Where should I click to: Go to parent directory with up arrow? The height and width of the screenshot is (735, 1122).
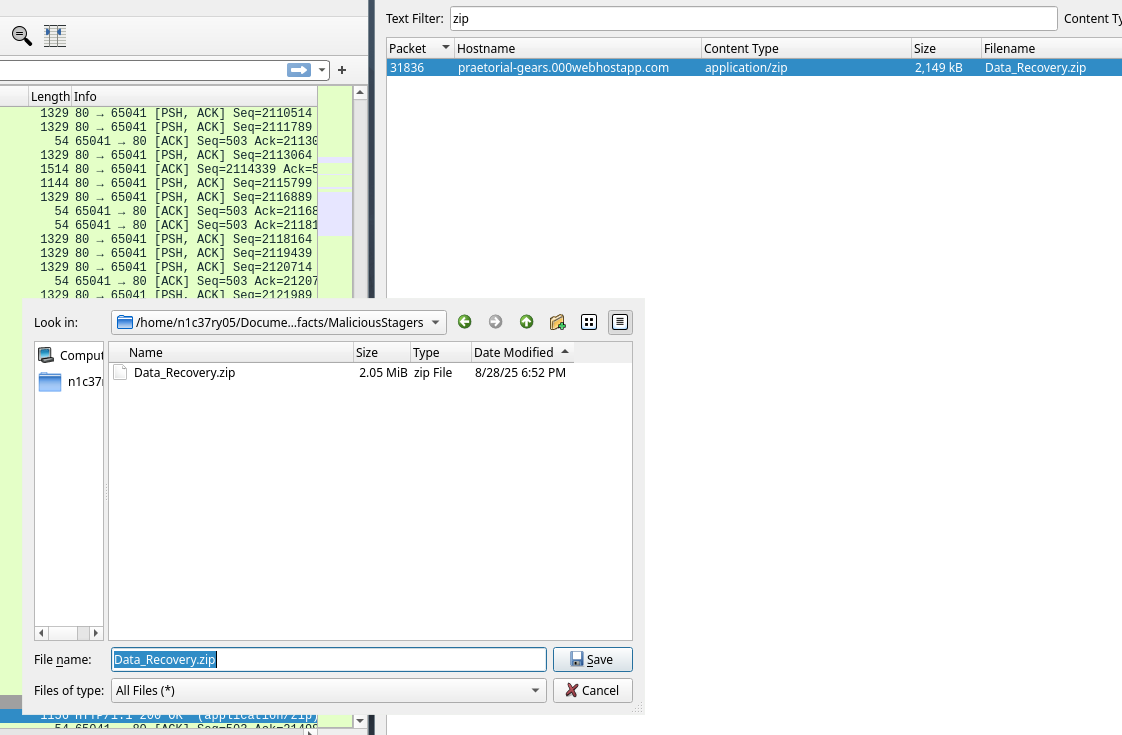pyautogui.click(x=526, y=322)
